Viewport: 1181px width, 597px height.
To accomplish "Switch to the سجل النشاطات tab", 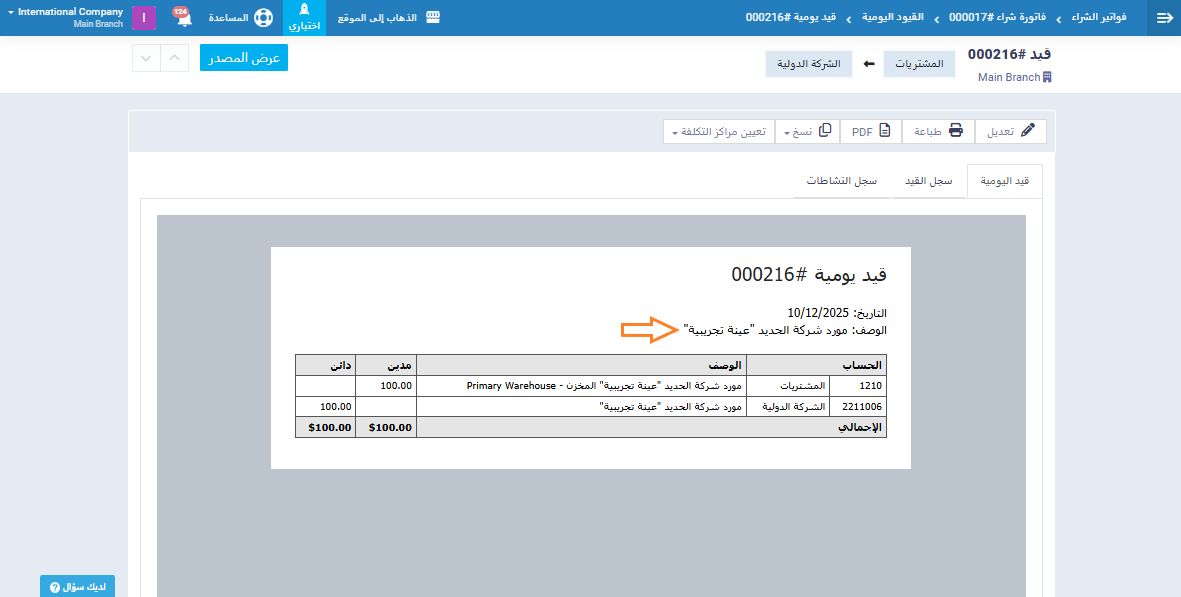I will (x=841, y=181).
